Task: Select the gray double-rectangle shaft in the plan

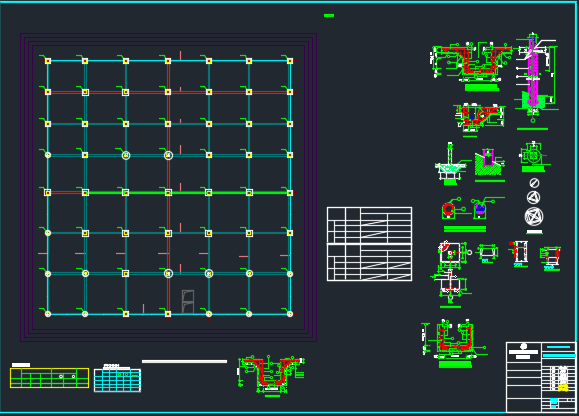Action: [188, 302]
